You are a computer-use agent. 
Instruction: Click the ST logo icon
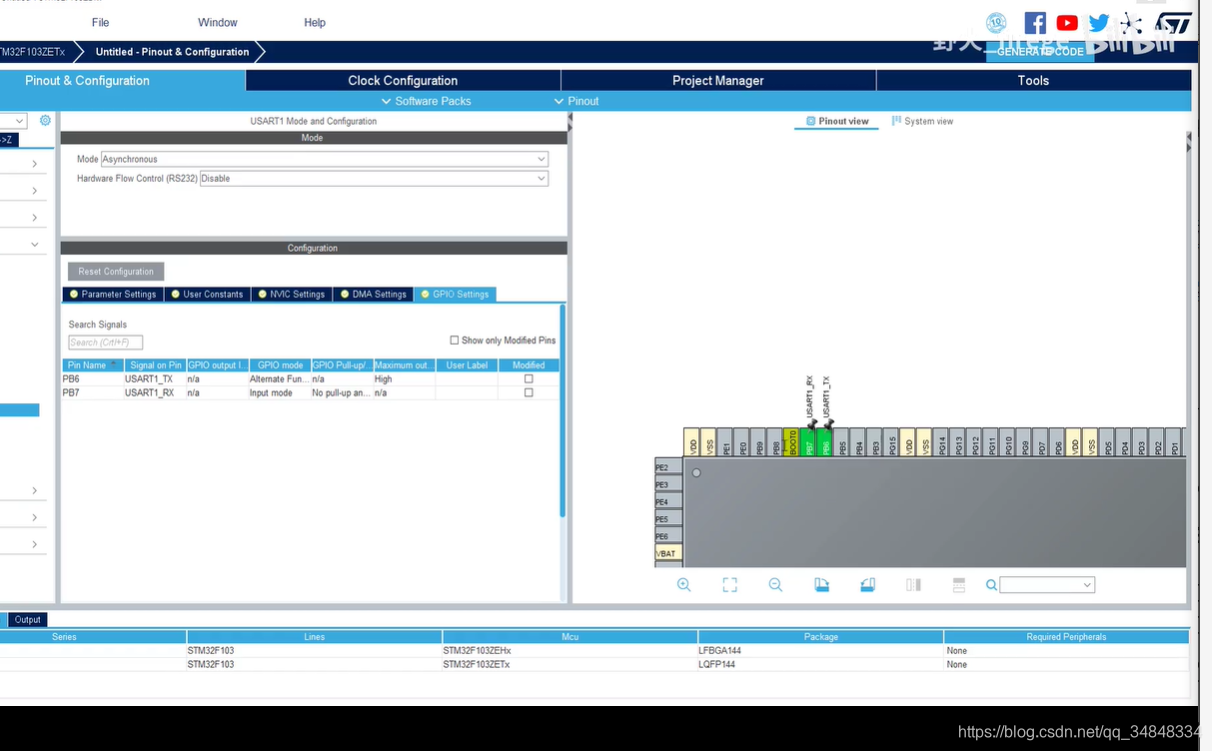[1174, 23]
